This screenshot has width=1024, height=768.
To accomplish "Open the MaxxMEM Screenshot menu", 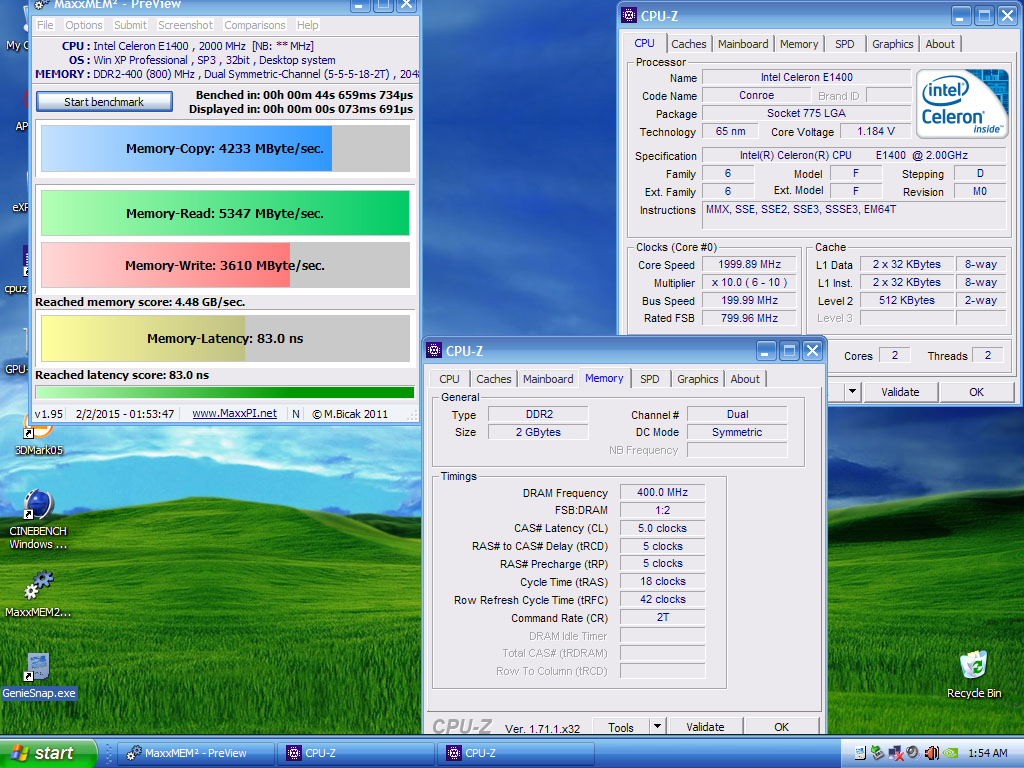I will [x=185, y=25].
